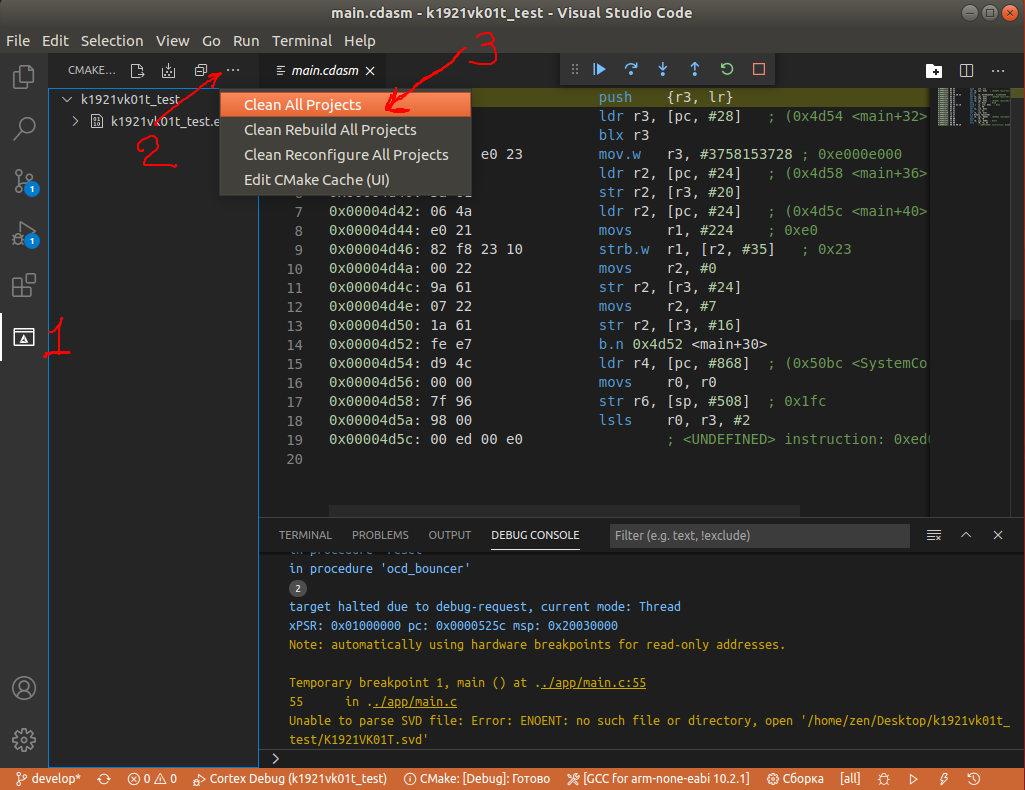The width and height of the screenshot is (1025, 790).
Task: Open the Help menu
Action: 360,41
